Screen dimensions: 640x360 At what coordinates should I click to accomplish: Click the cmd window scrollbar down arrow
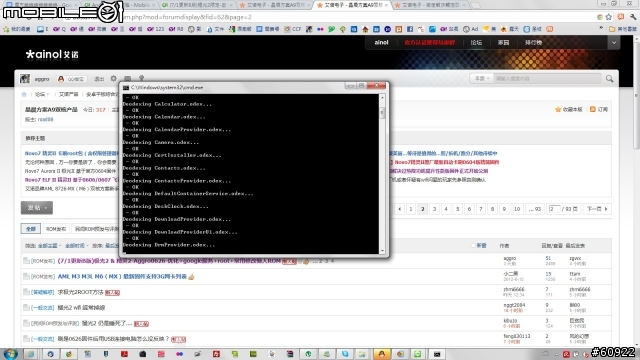[x=382, y=251]
